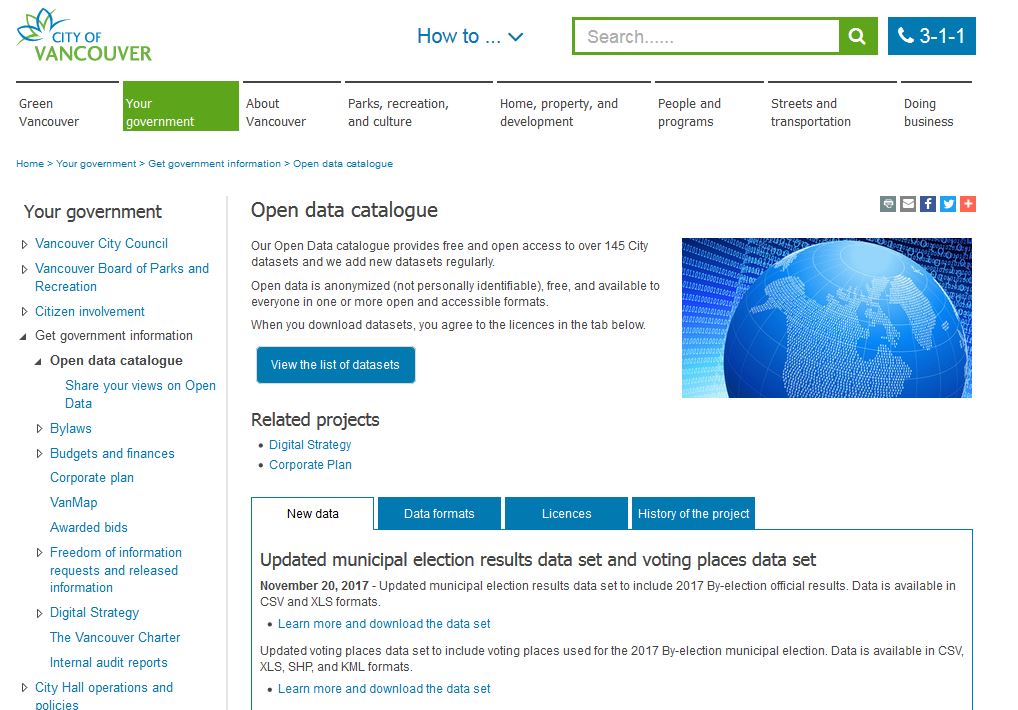1018x710 pixels.
Task: Collapse Get government information arrow
Action: tap(23, 336)
